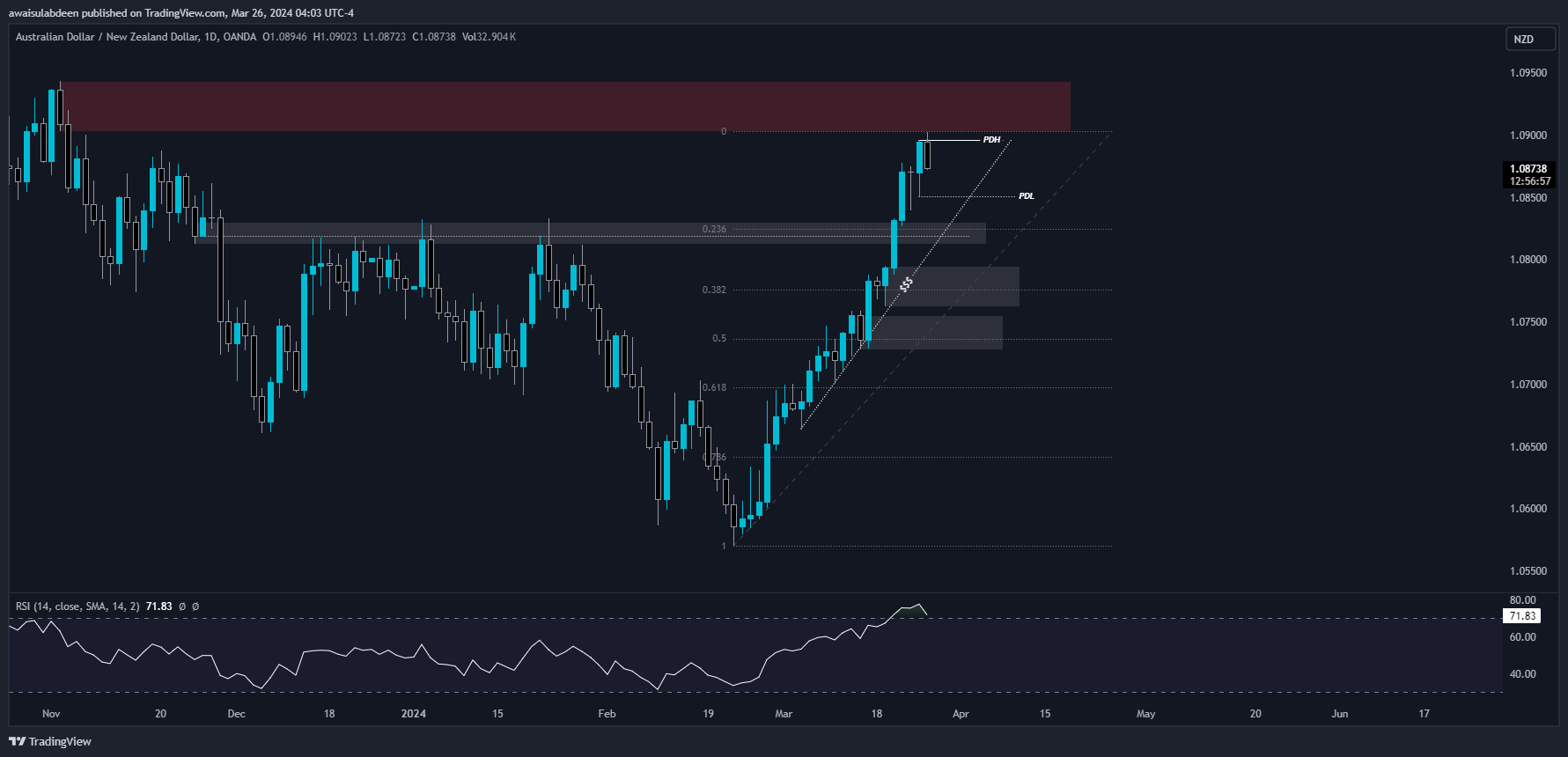
Task: Click the 0.236 Fibonacci level label
Action: pos(714,229)
